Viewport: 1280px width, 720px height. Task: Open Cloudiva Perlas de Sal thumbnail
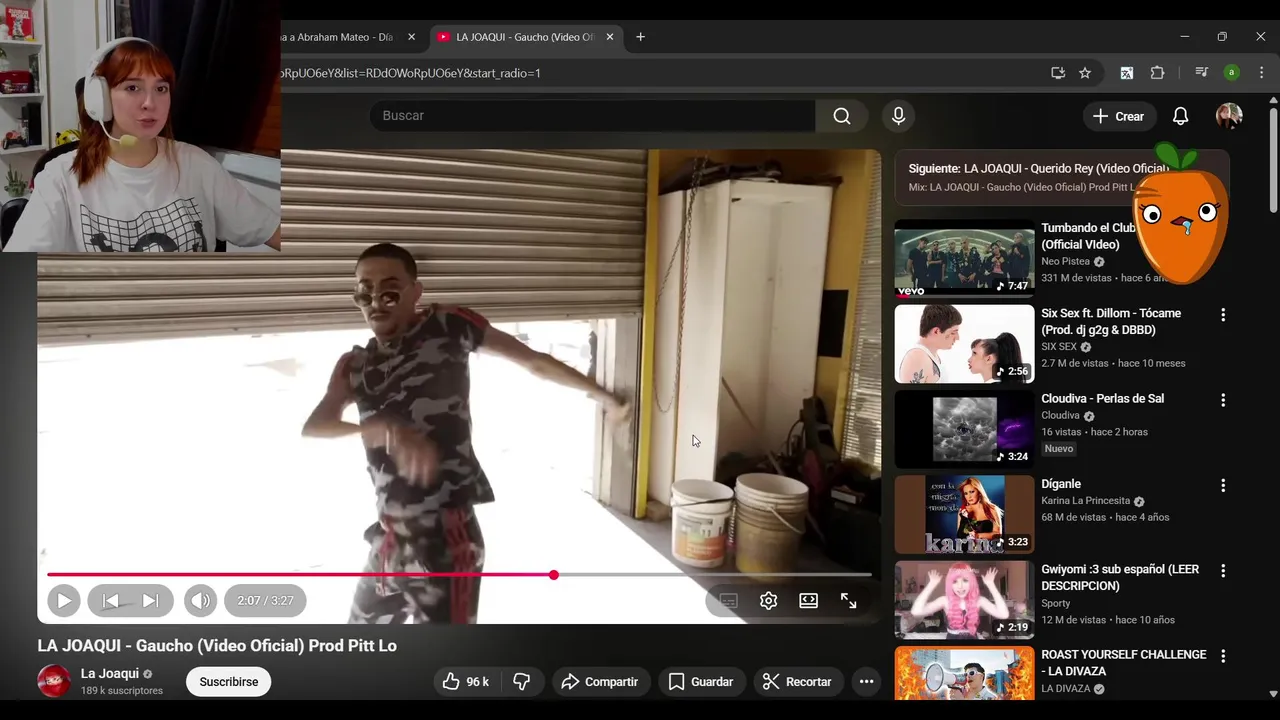click(964, 429)
